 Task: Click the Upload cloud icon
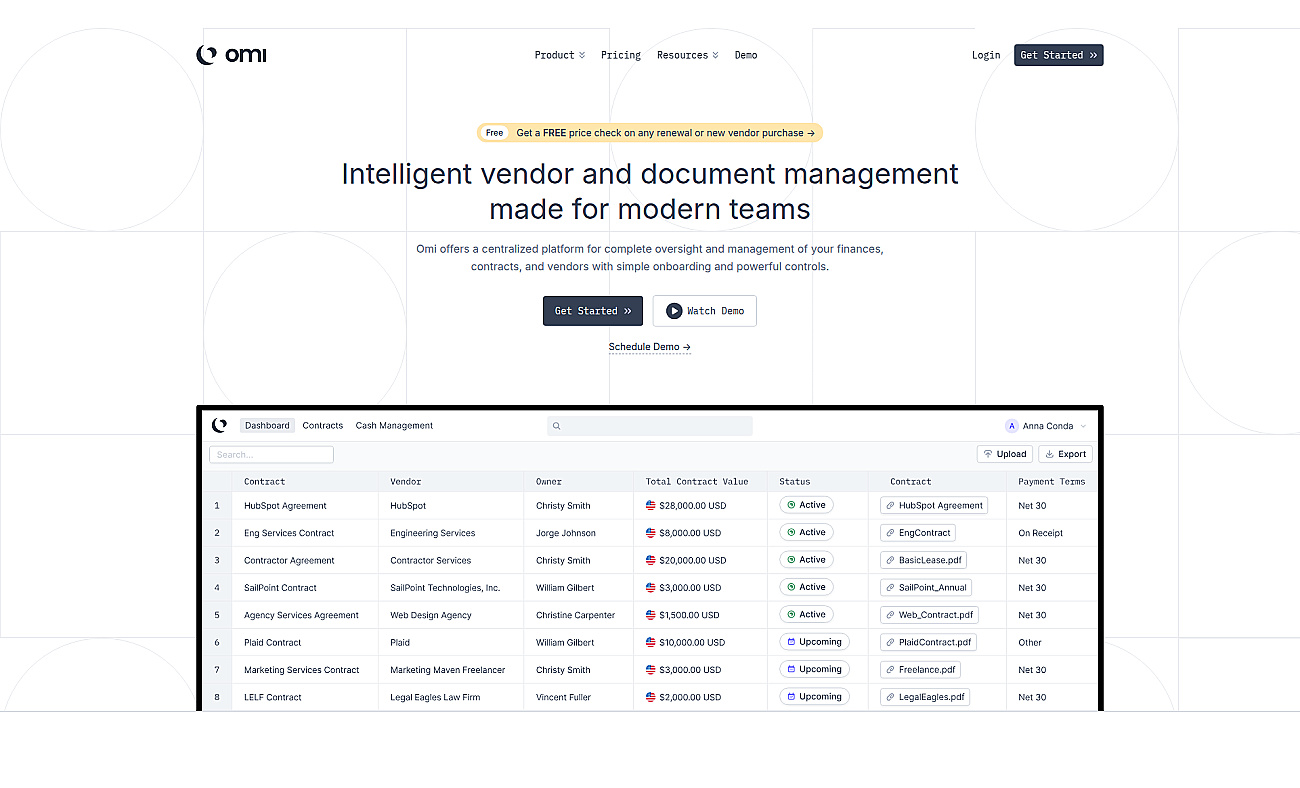(x=988, y=454)
